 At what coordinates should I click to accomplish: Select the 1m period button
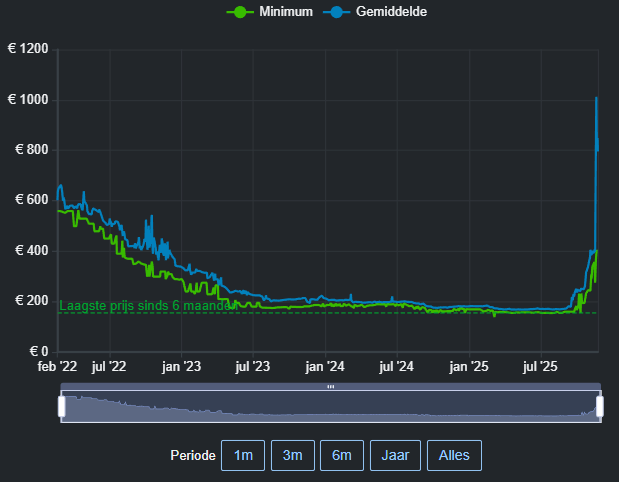(x=243, y=456)
